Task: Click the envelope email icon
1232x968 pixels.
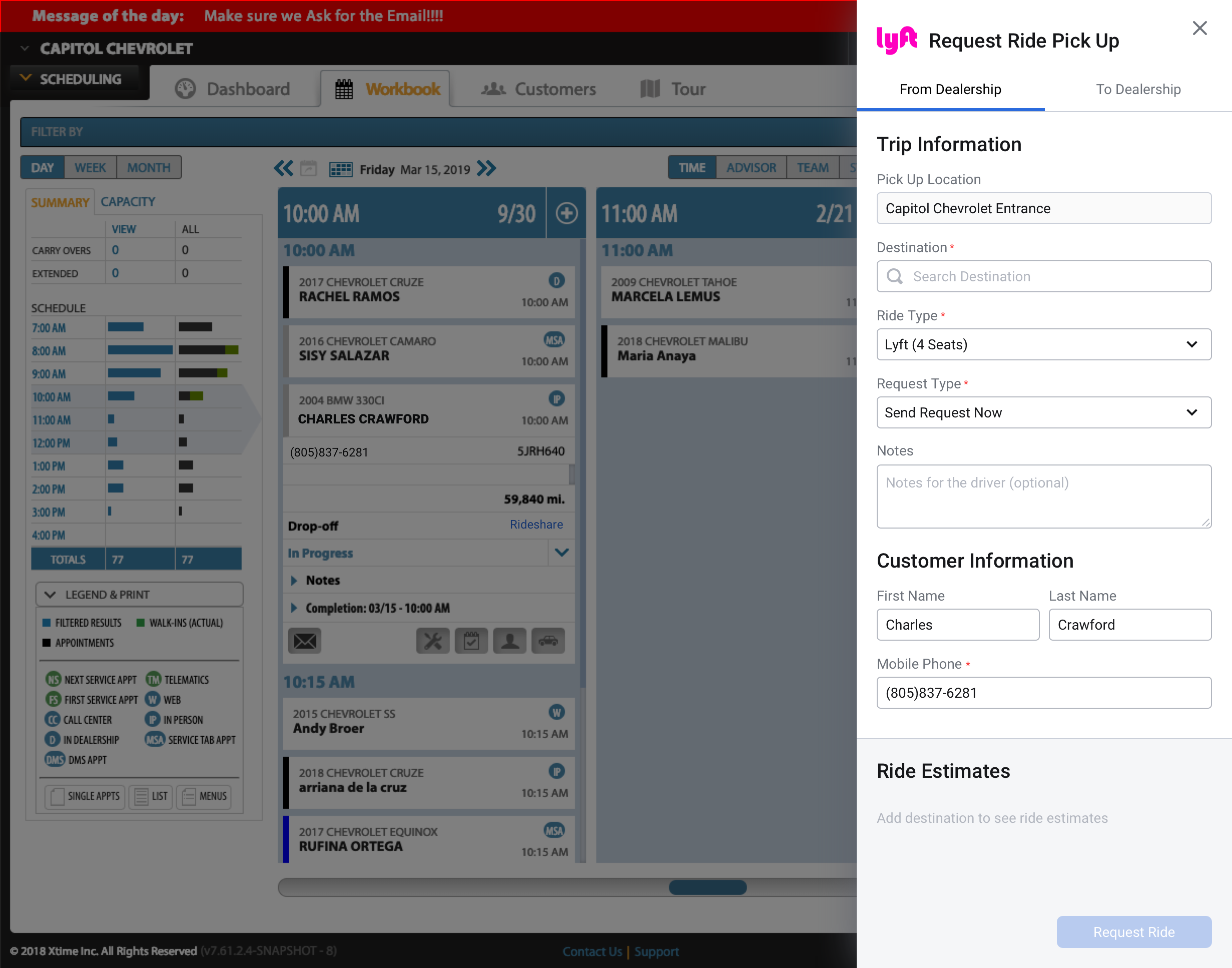Action: [x=305, y=641]
